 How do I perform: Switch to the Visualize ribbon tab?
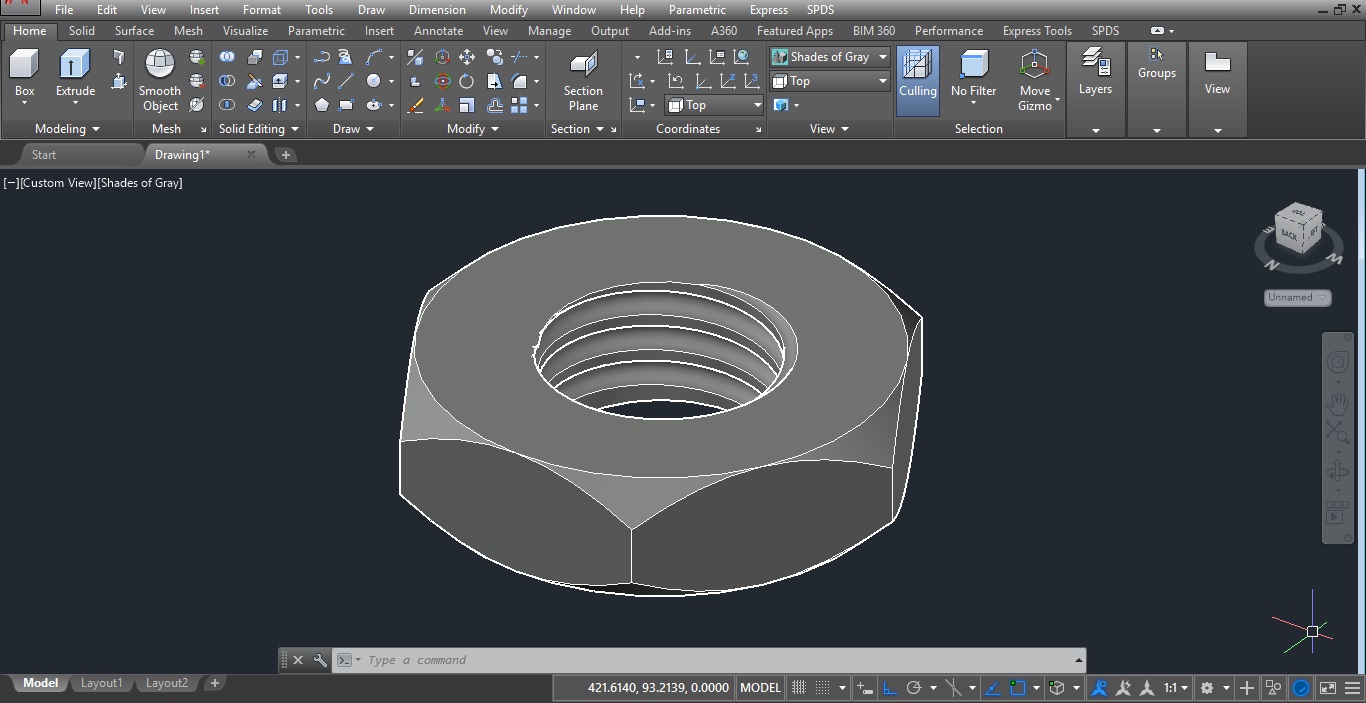point(245,30)
